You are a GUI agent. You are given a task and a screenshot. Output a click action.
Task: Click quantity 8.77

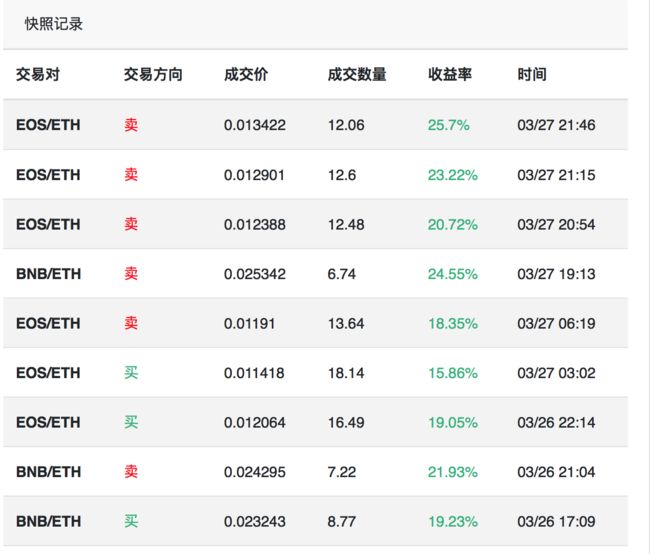tap(342, 521)
